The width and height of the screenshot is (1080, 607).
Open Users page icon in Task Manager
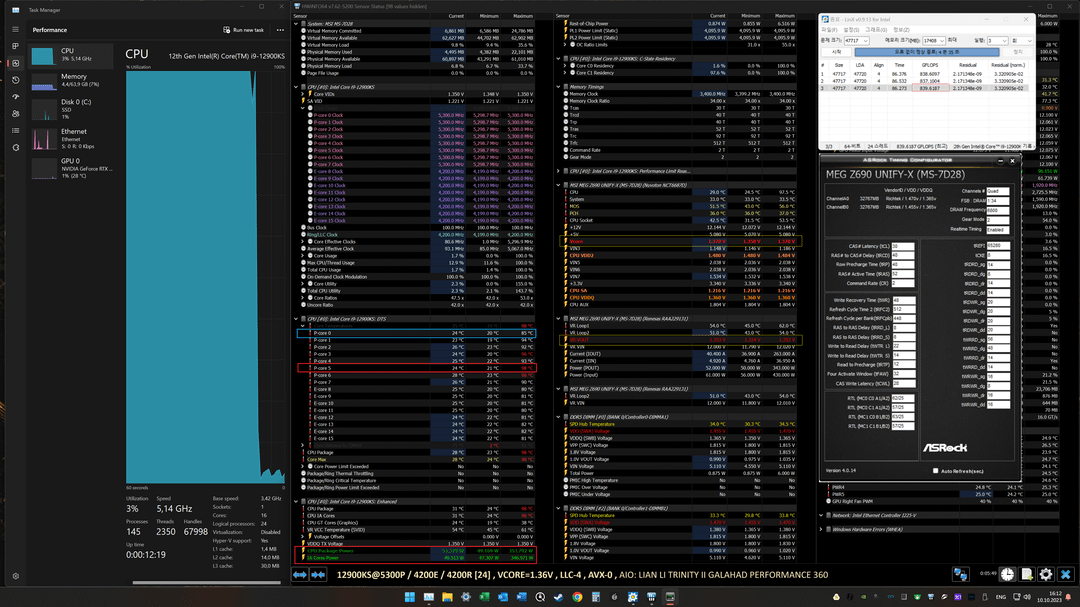point(15,114)
